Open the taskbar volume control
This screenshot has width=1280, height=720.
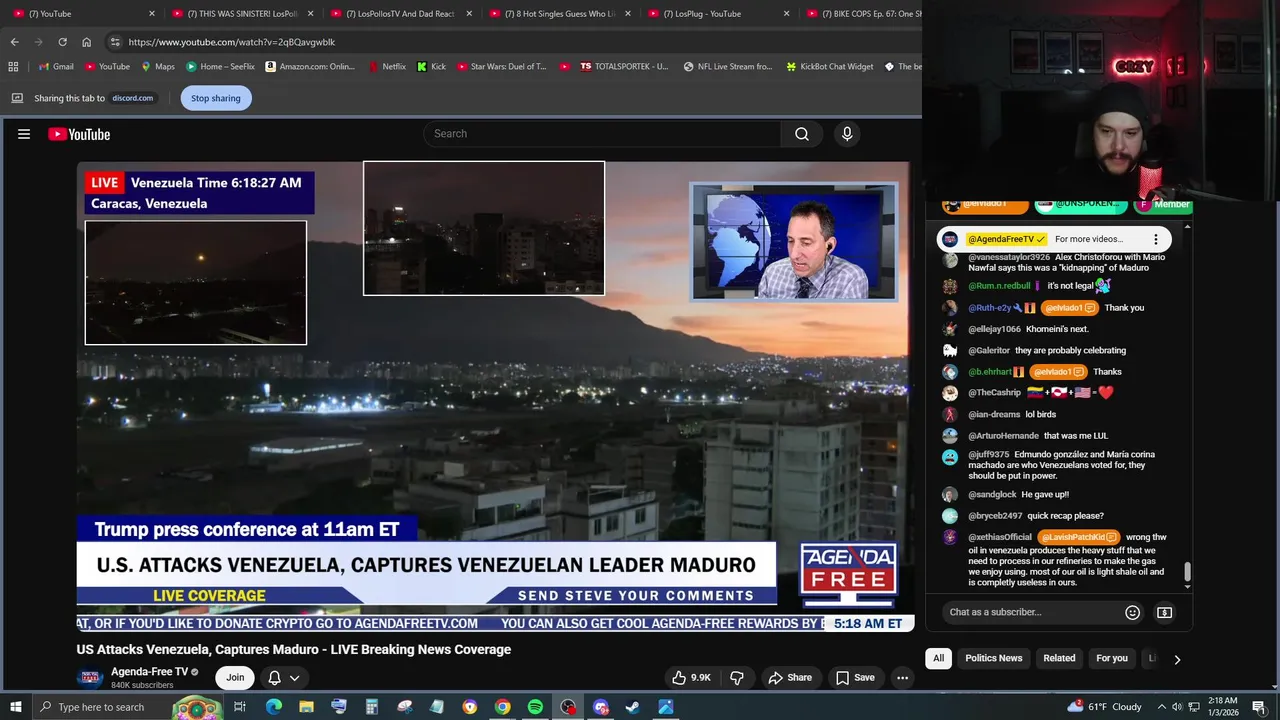point(1177,707)
